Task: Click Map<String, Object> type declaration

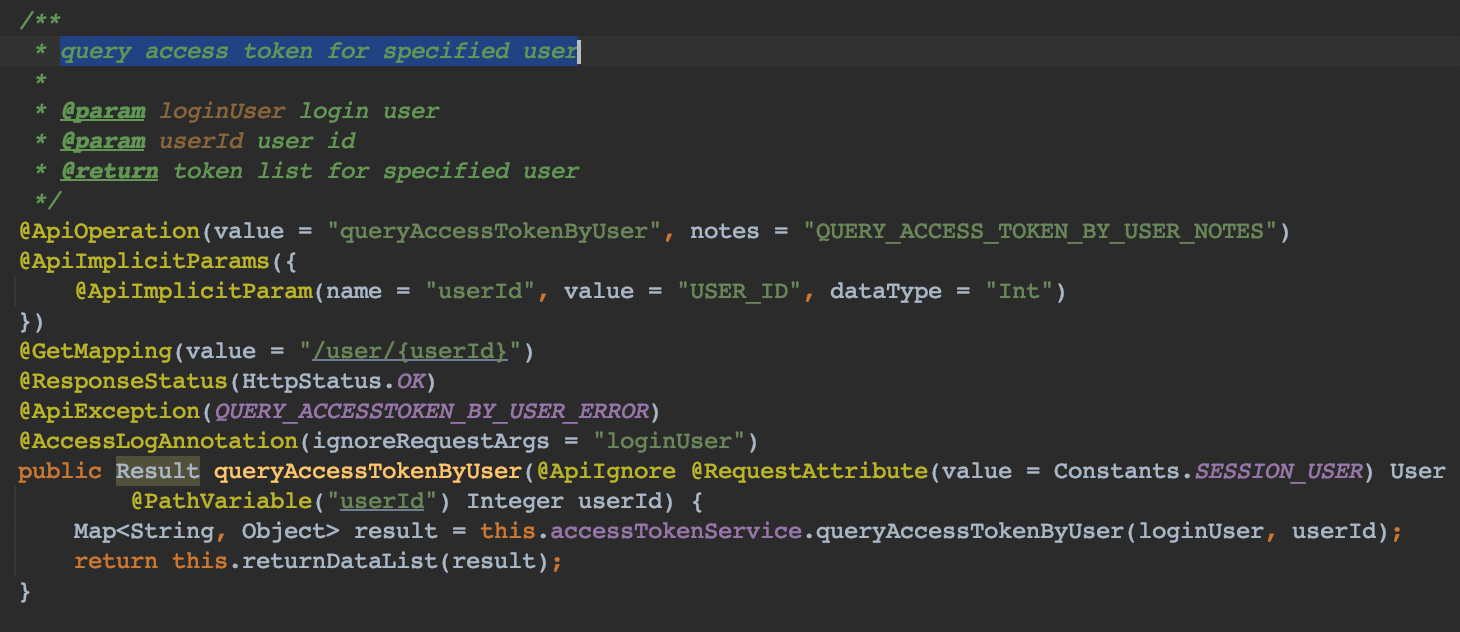Action: pyautogui.click(x=207, y=531)
